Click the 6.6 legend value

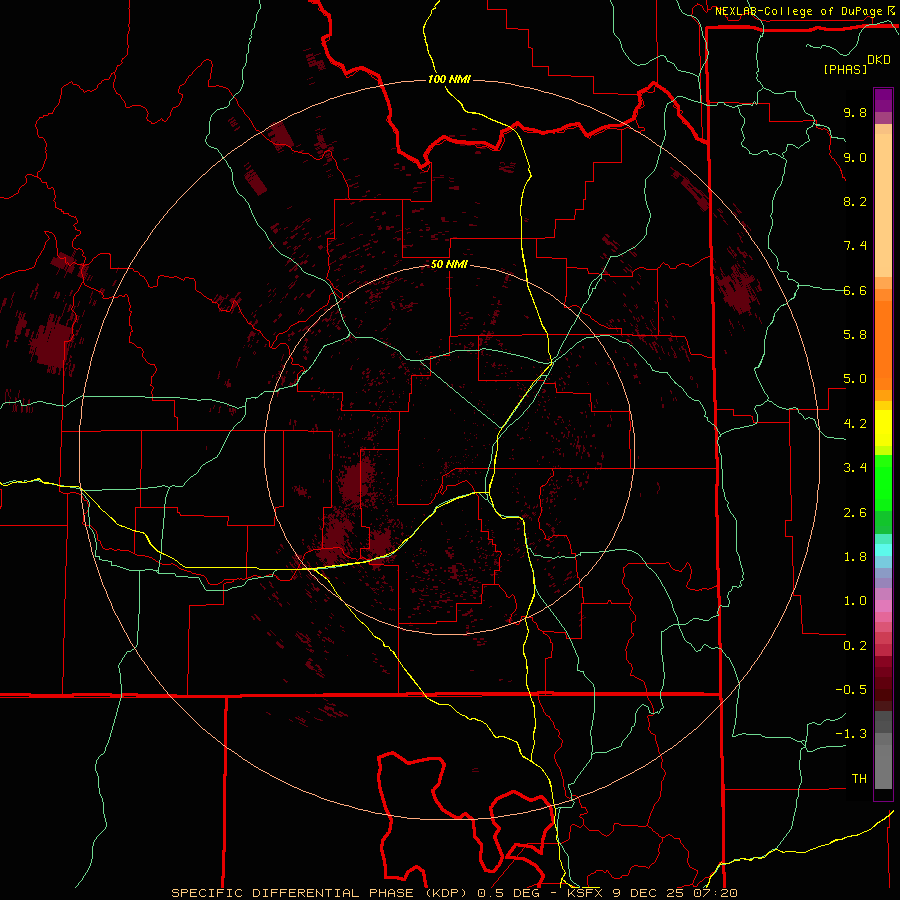855,290
